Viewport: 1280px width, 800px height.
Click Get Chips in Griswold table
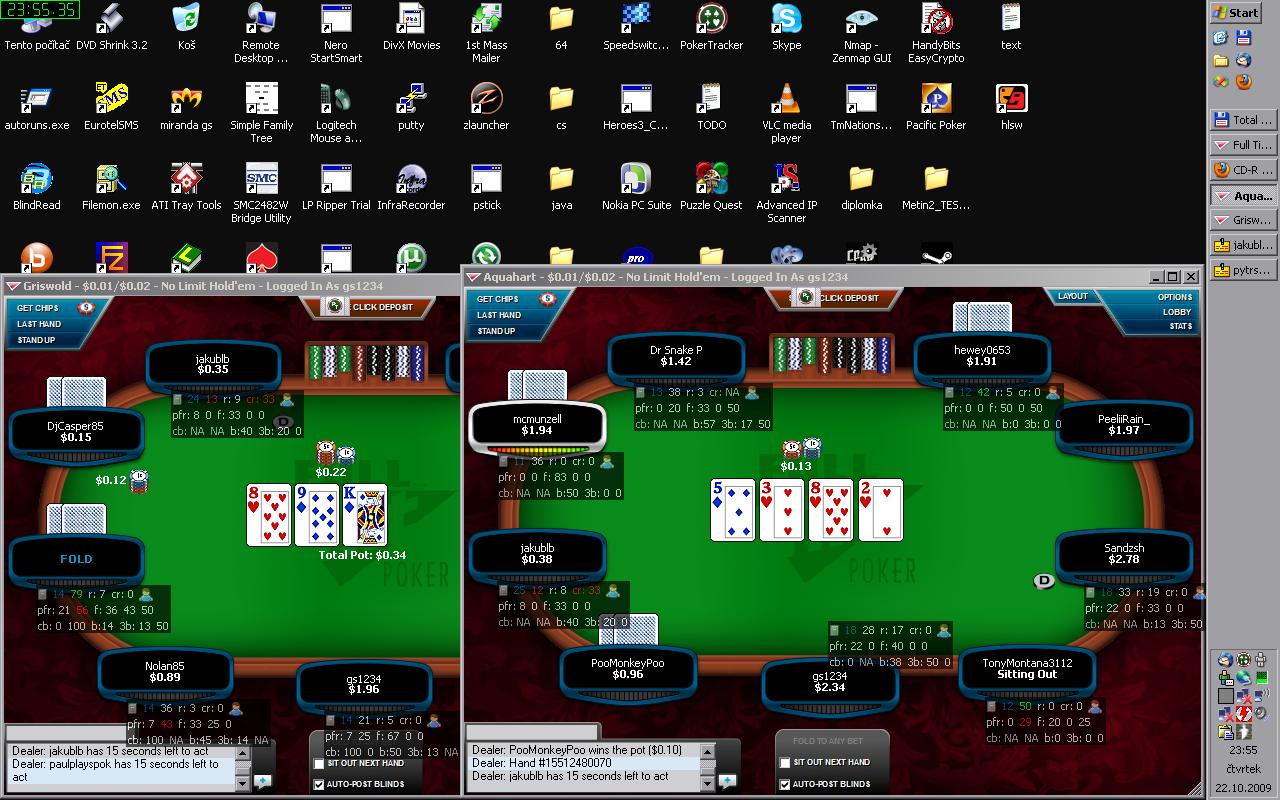38,308
